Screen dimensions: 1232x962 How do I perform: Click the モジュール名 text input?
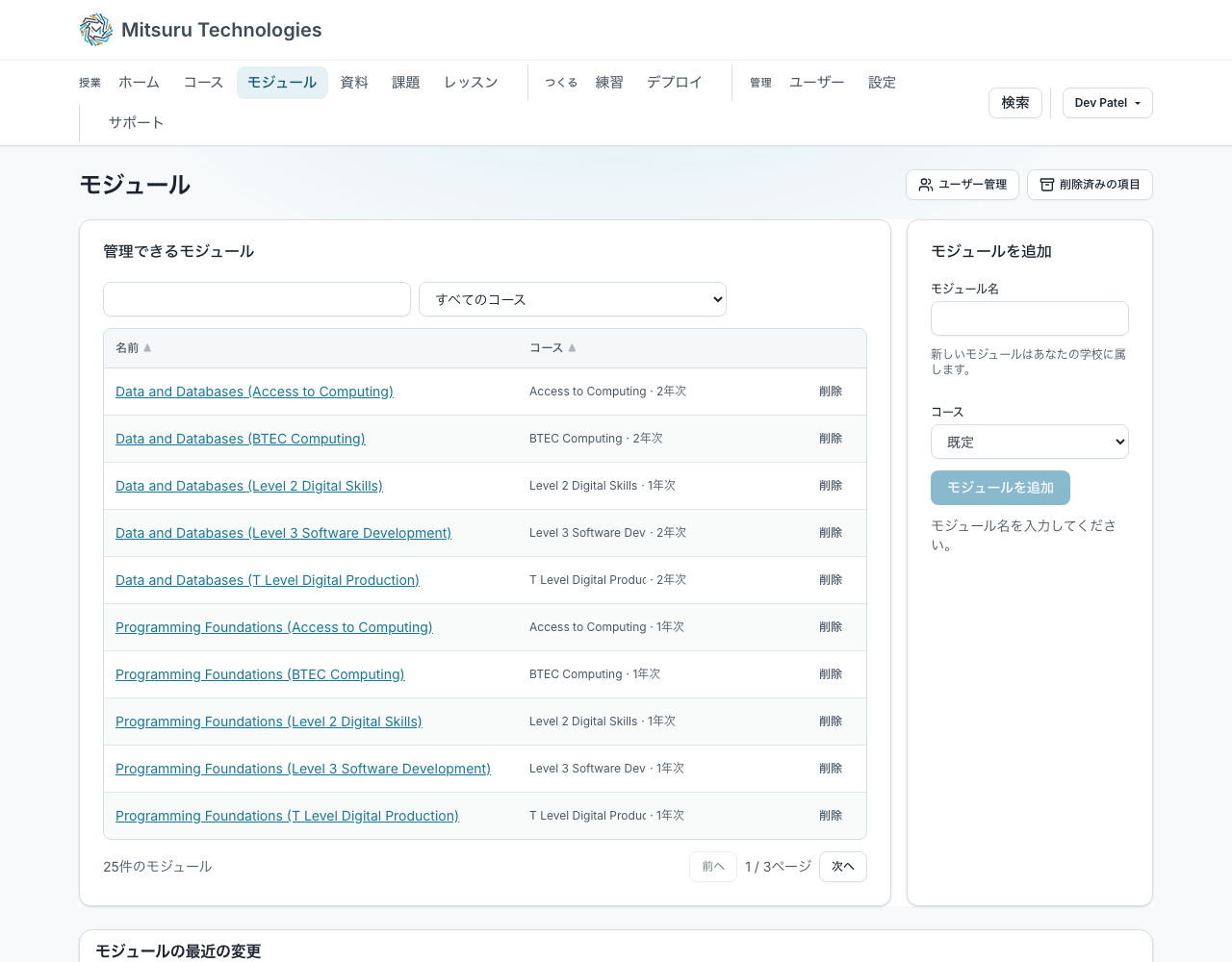pos(1030,318)
